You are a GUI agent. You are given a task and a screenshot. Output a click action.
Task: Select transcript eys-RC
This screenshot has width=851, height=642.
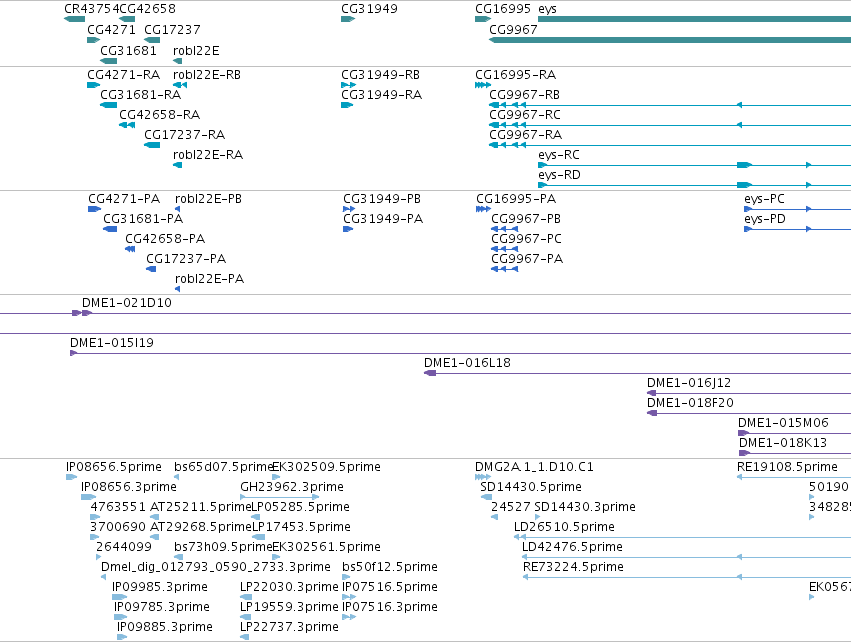click(559, 155)
